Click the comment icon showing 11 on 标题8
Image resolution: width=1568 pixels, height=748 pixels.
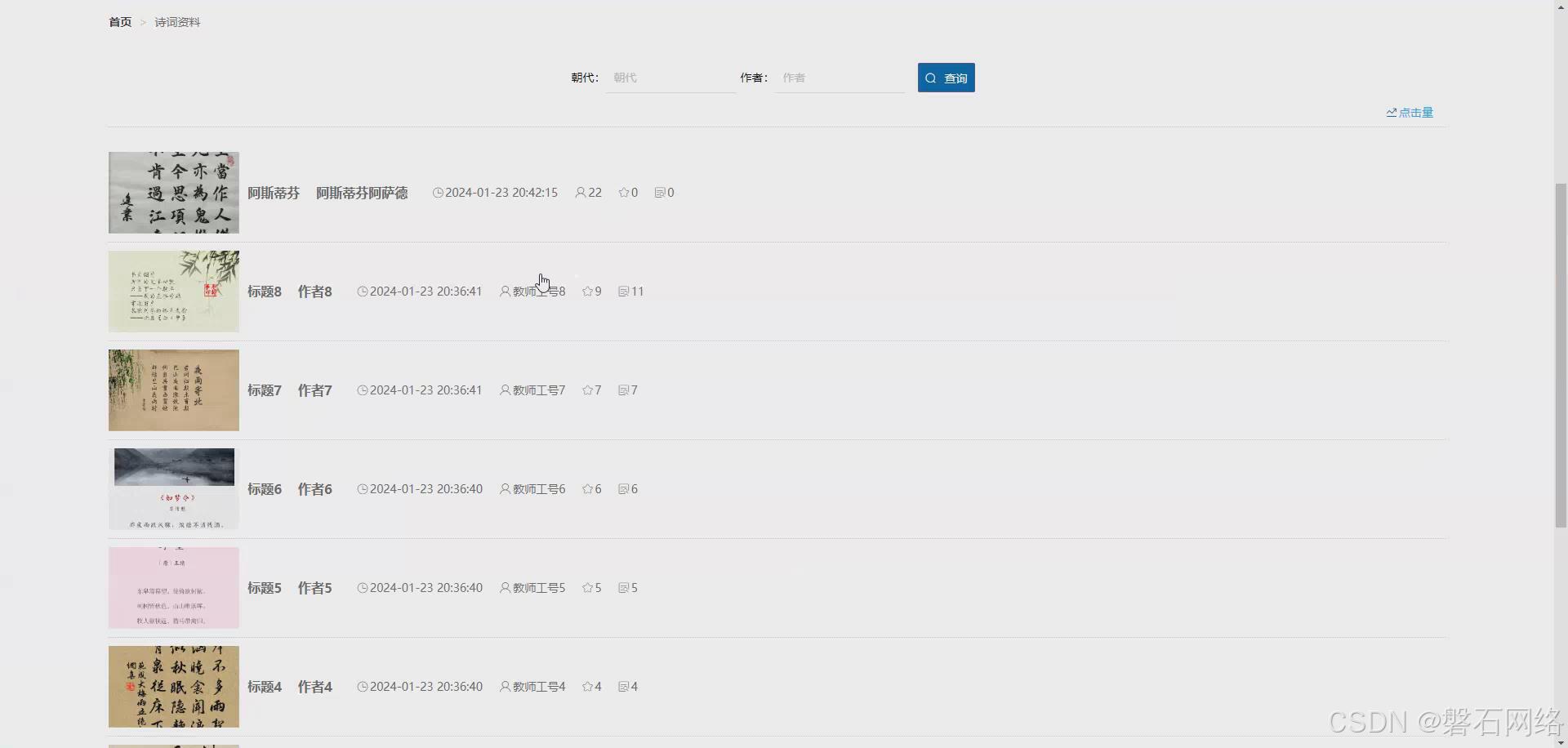622,291
